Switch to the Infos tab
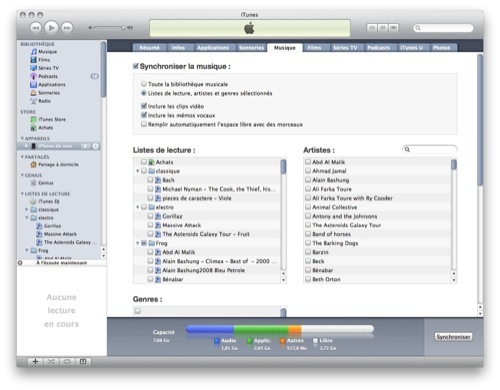This screenshot has width=500, height=390. 178,48
